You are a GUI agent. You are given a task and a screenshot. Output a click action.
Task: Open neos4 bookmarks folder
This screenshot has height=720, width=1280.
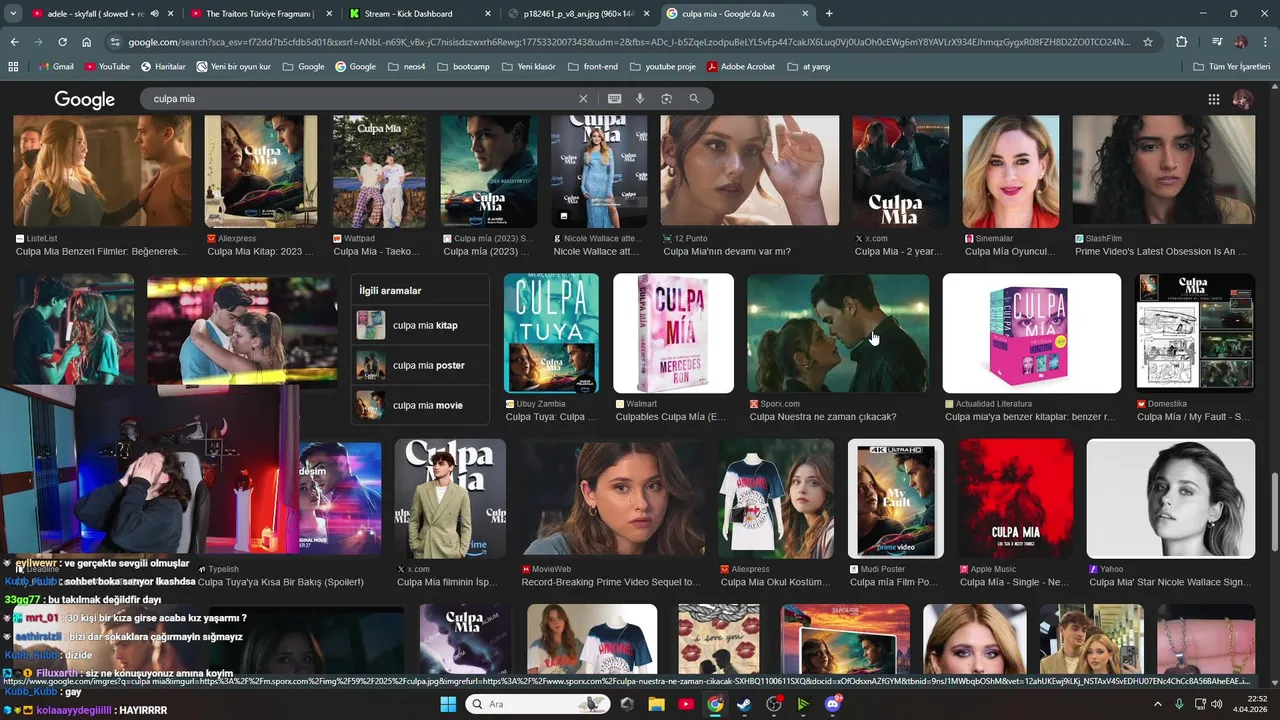pos(407,66)
